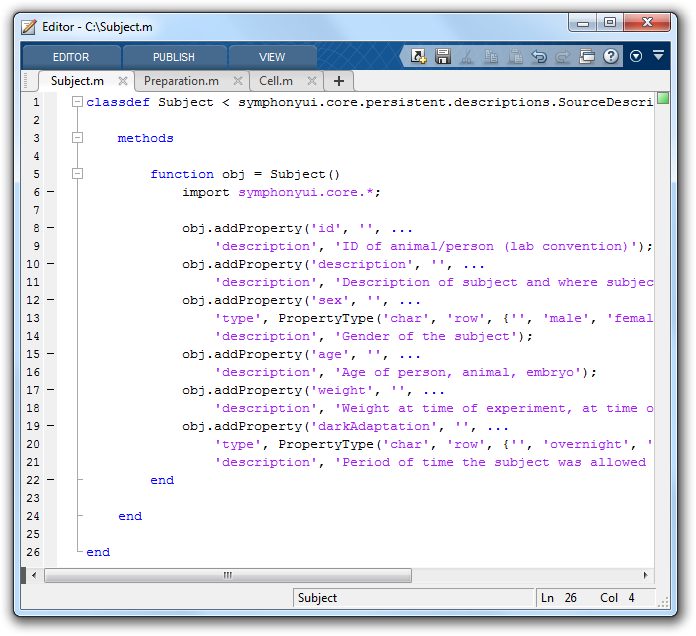Switch to the PUBLISH ribbon tab
Viewport: 696px width, 636px height.
point(174,57)
